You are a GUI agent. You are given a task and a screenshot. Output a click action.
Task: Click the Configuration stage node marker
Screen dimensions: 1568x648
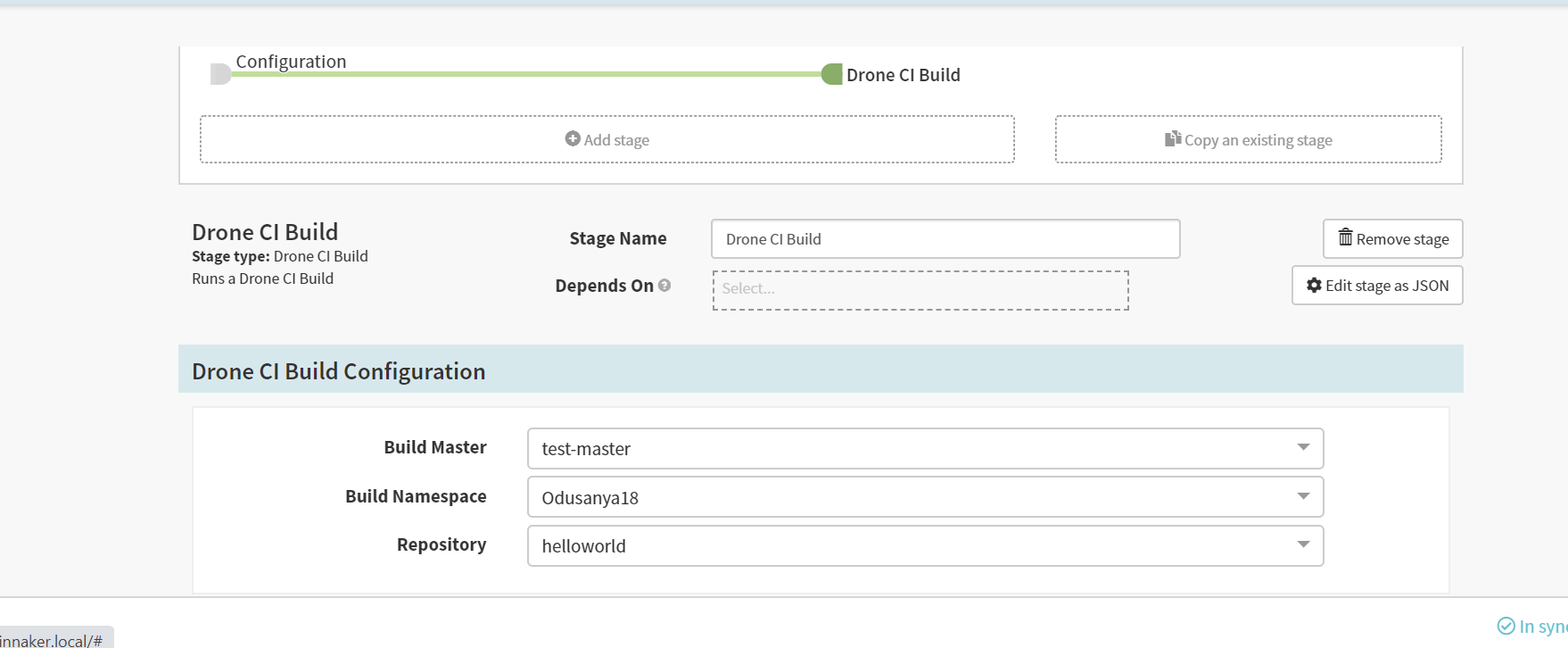220,74
